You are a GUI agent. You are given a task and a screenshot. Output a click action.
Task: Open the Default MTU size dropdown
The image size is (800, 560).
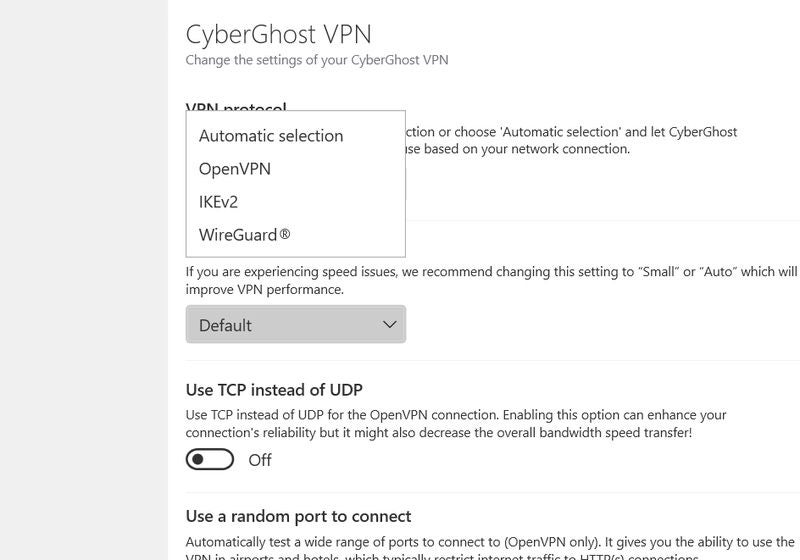[x=295, y=324]
